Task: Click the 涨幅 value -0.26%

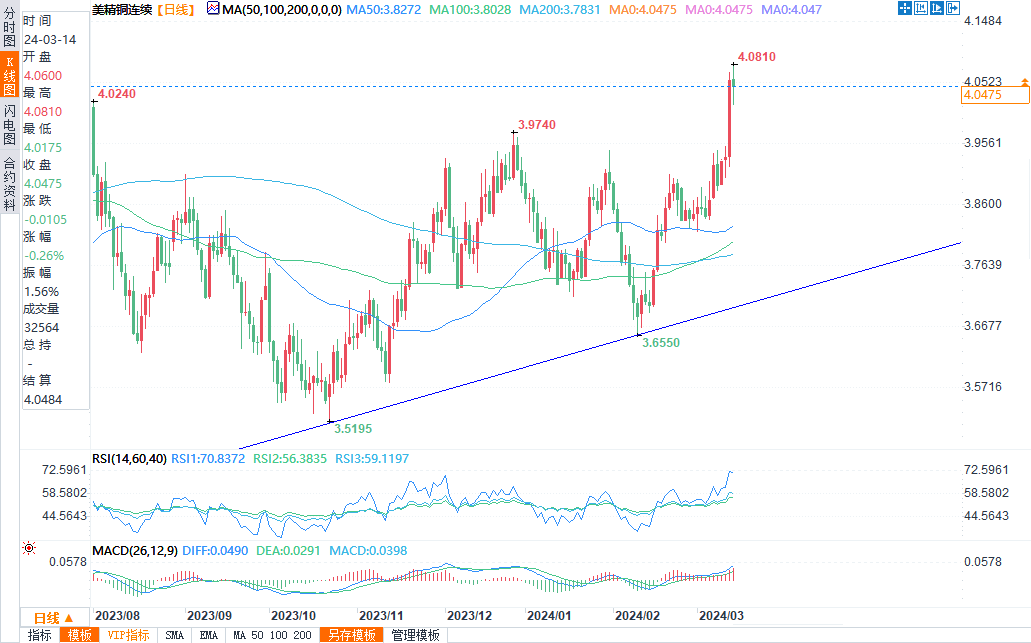Action: [44, 256]
